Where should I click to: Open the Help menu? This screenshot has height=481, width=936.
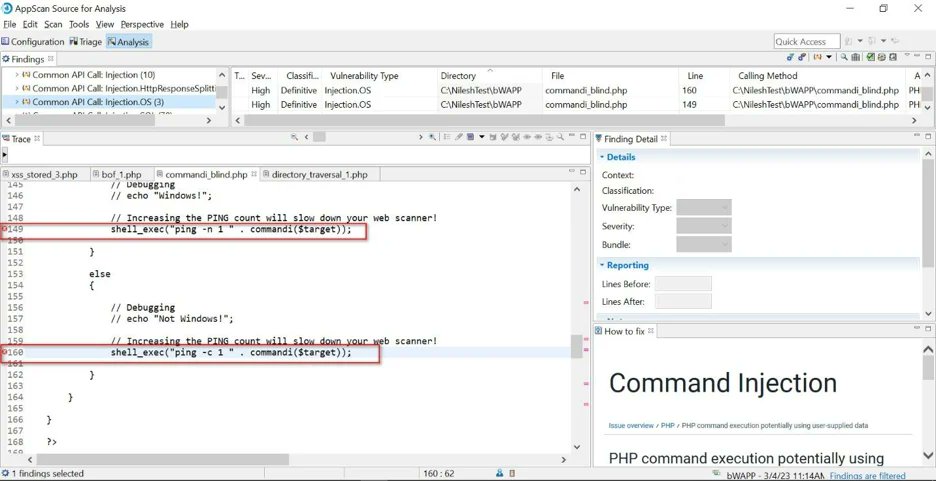(x=179, y=24)
